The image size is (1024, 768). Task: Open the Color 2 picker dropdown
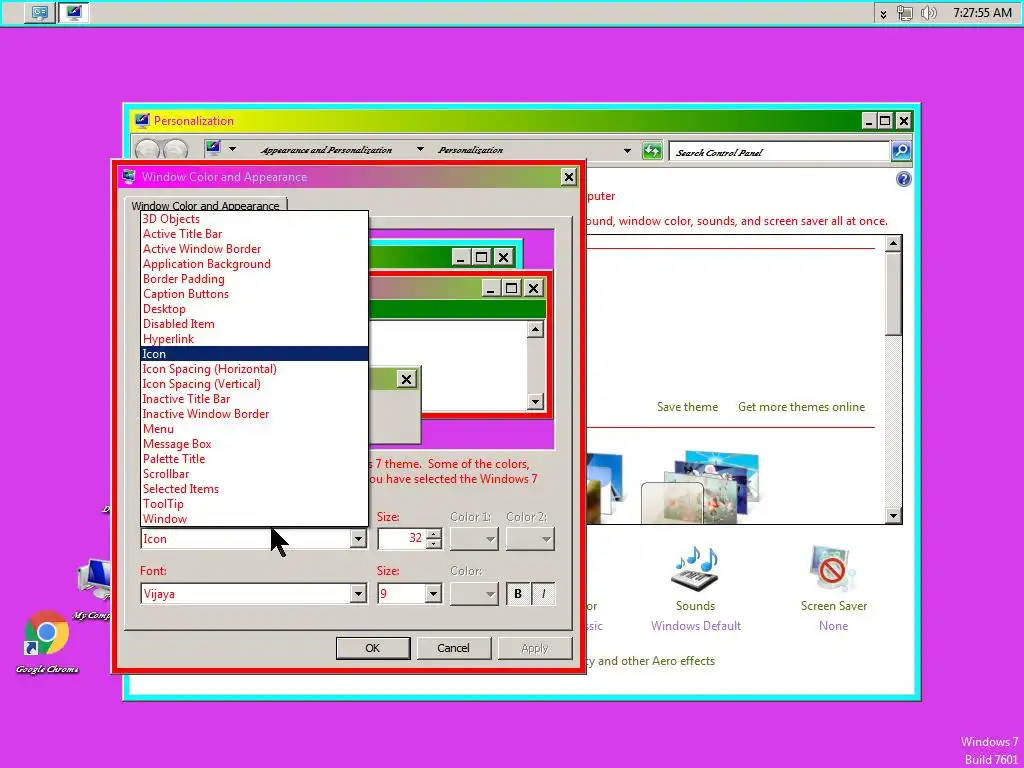pyautogui.click(x=530, y=539)
